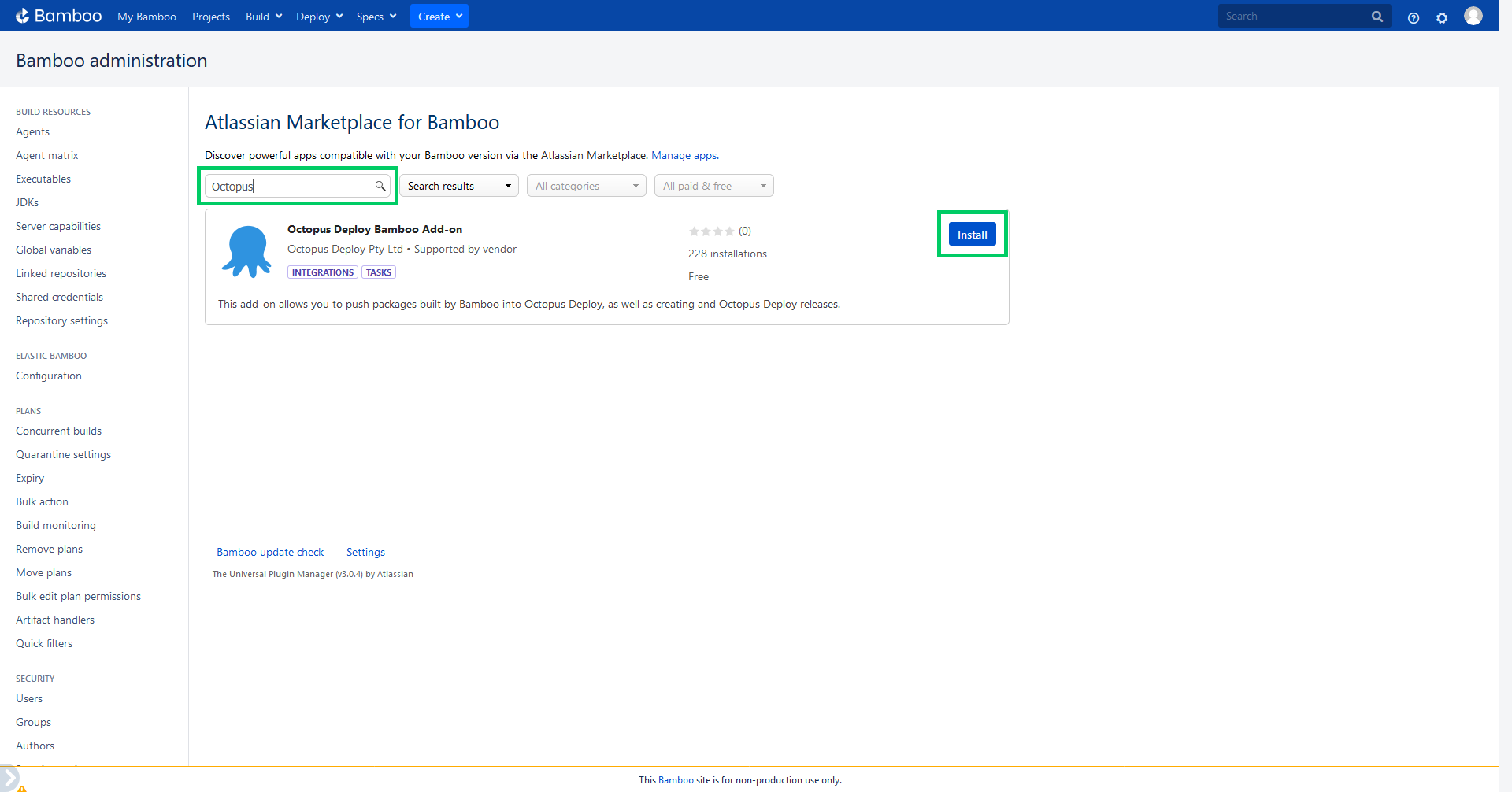Click the marketplace search magnifier icon
This screenshot has width=1512, height=792.
(x=380, y=186)
